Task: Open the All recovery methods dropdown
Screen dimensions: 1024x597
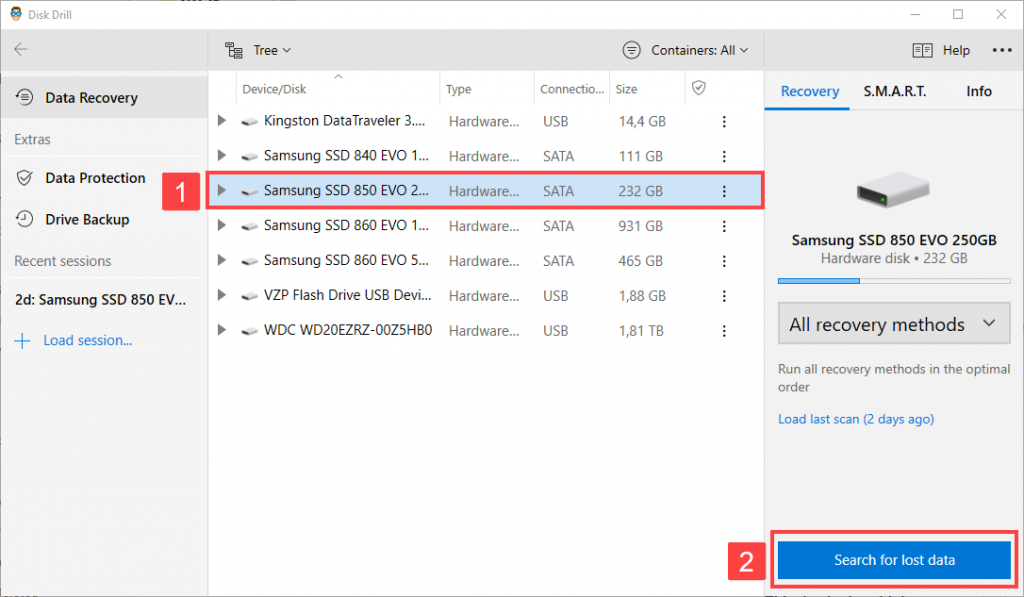Action: point(893,323)
